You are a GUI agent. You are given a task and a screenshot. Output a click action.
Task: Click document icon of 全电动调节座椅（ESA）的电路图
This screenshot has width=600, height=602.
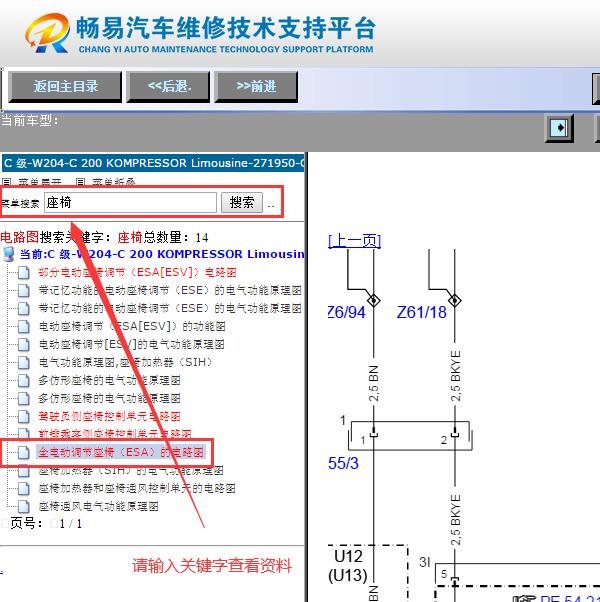coord(23,452)
